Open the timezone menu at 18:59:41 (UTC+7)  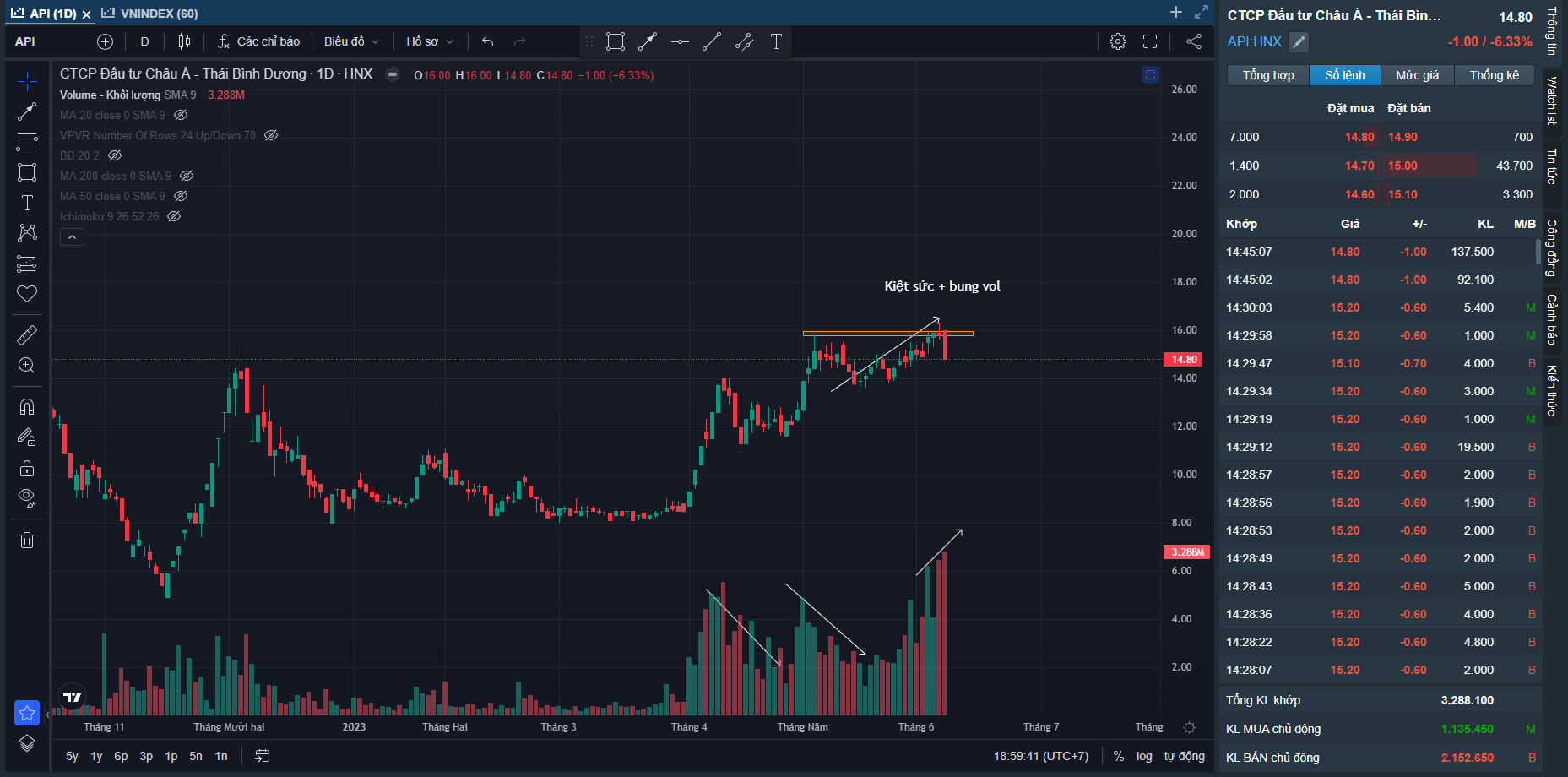1040,756
